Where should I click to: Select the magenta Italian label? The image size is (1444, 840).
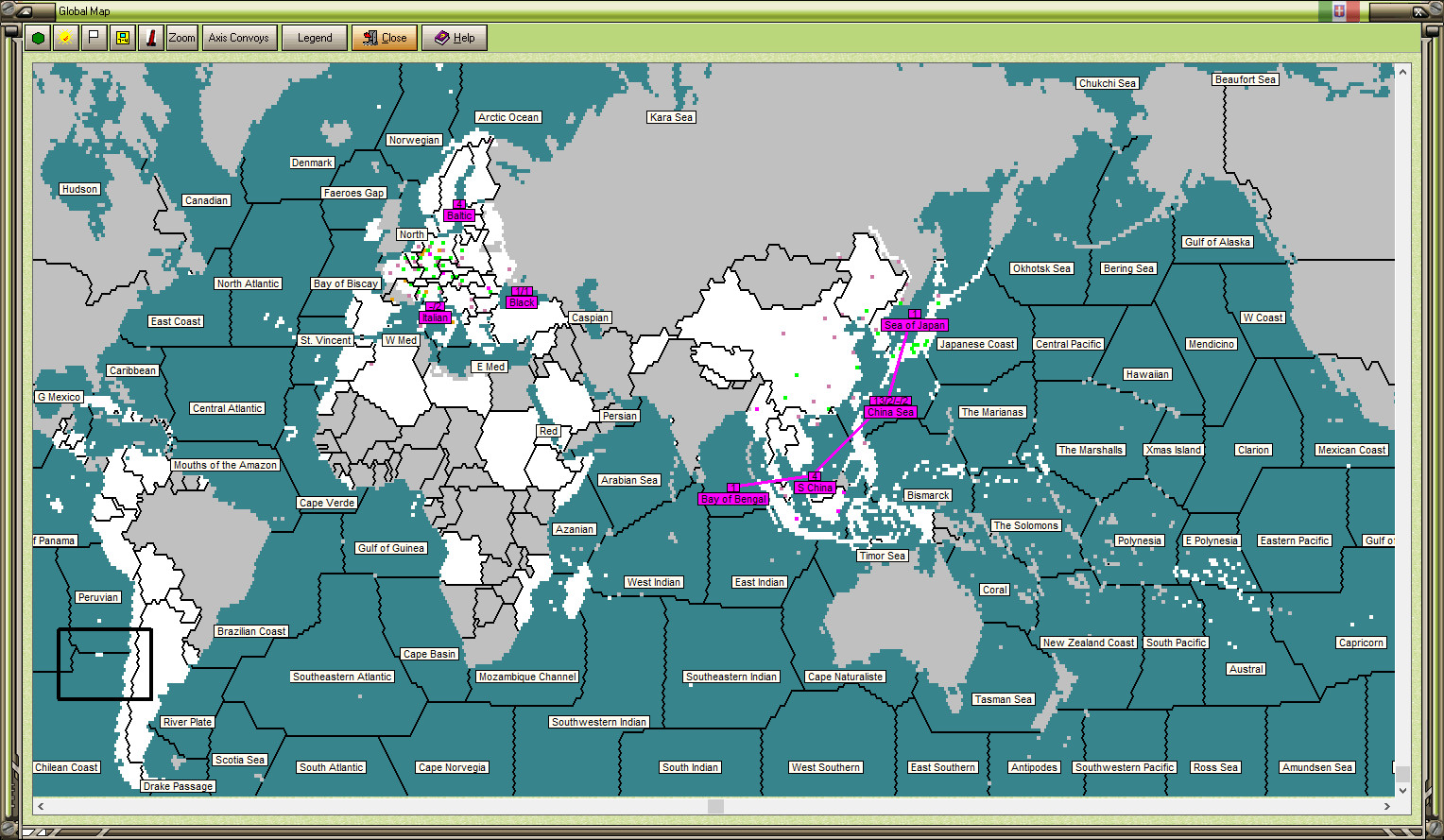[435, 317]
